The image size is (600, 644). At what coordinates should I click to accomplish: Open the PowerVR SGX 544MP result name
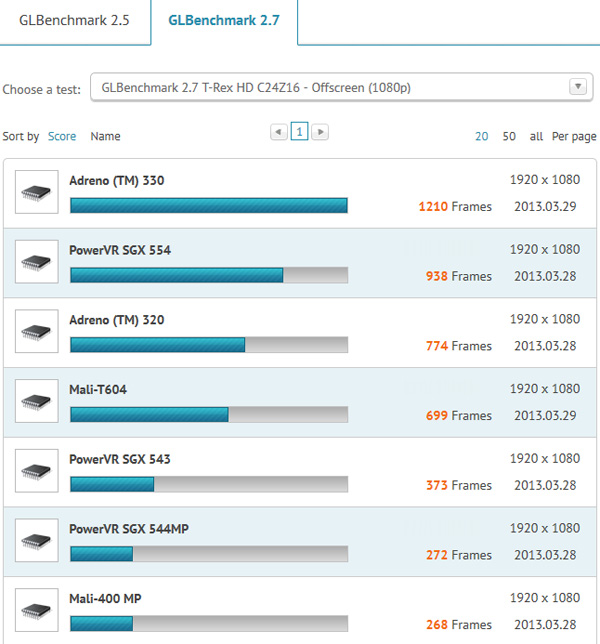click(x=129, y=529)
